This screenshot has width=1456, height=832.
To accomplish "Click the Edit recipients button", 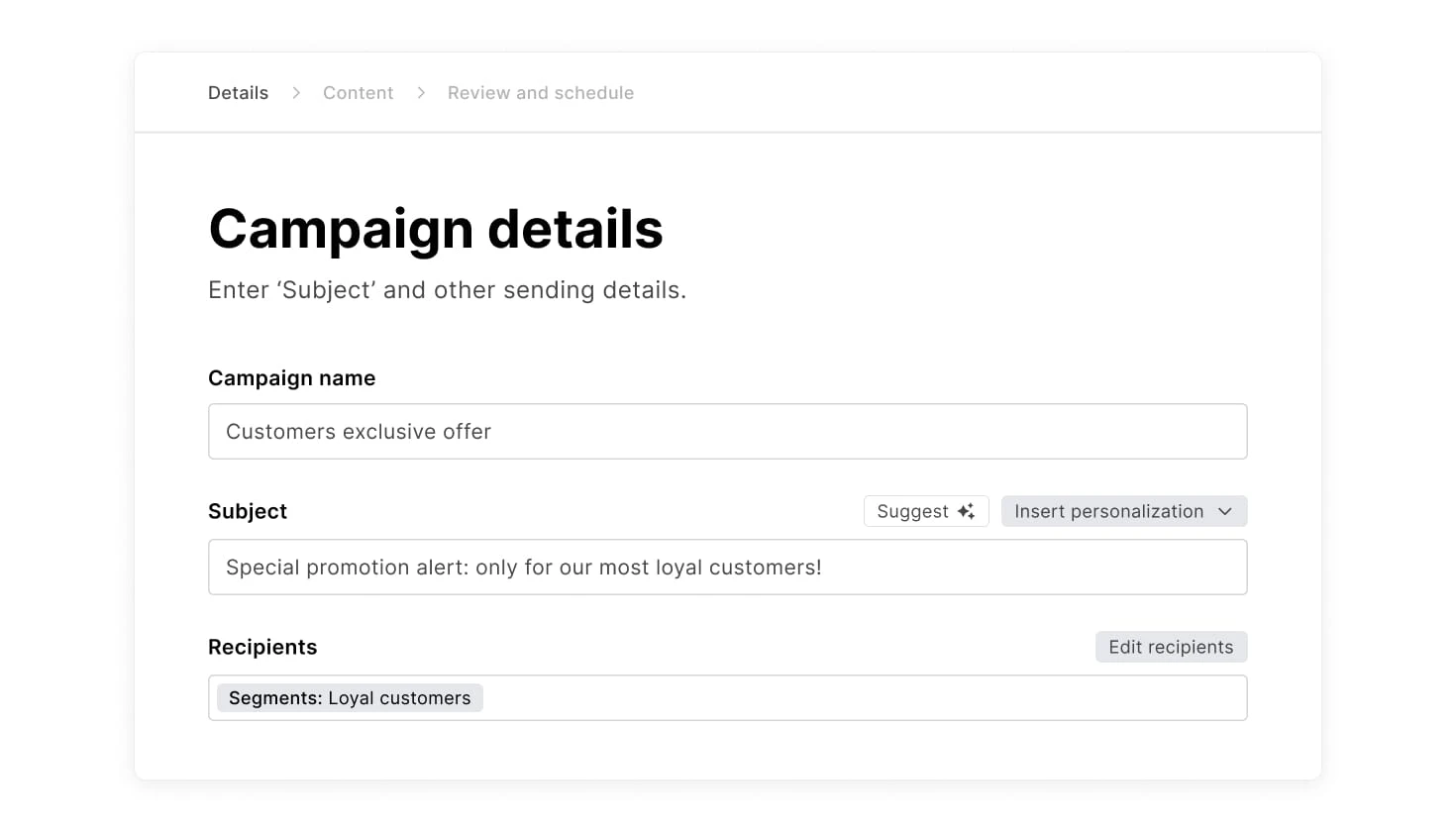I will (1171, 647).
